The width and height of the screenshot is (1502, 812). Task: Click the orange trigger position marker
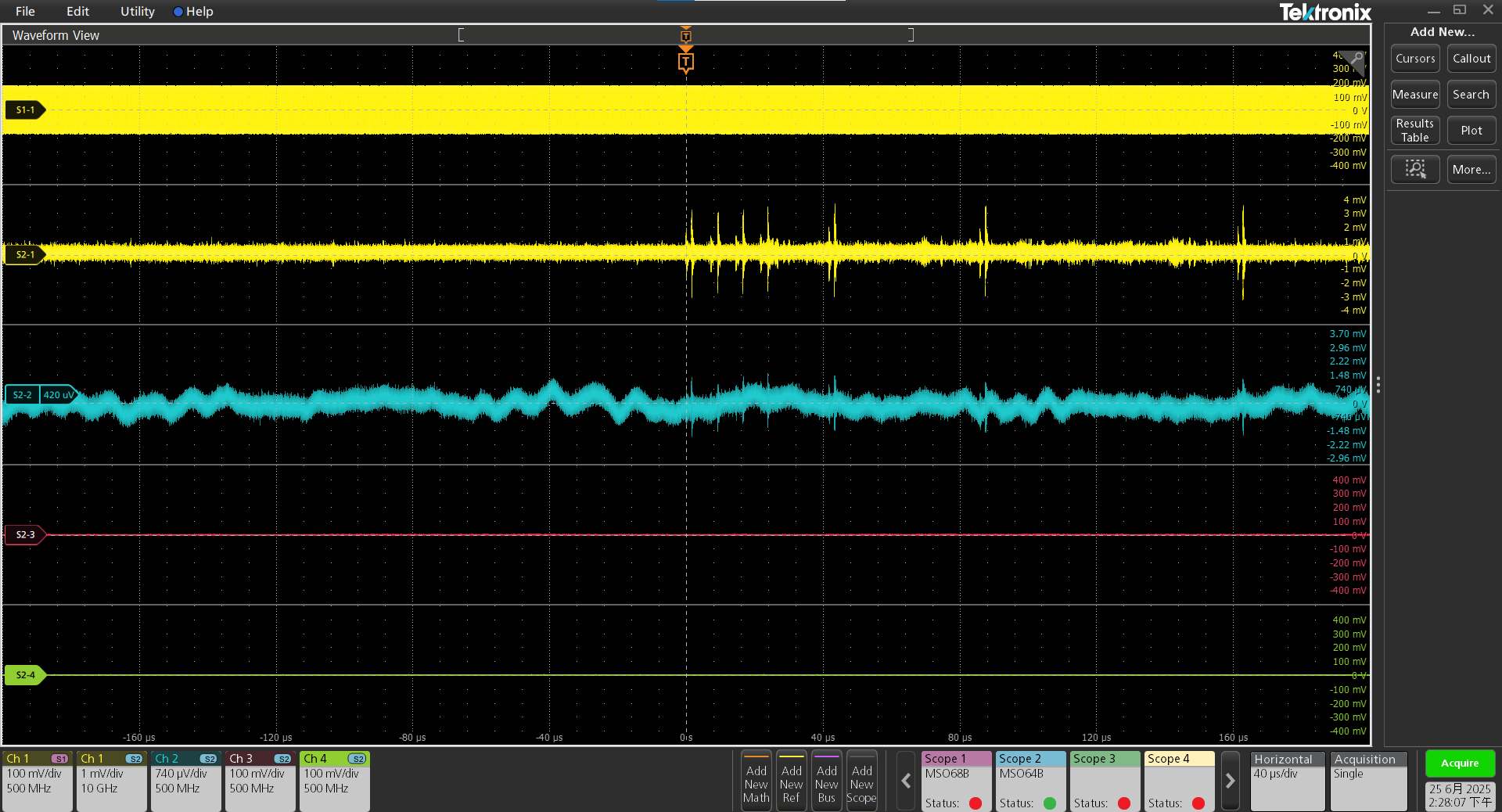(685, 62)
